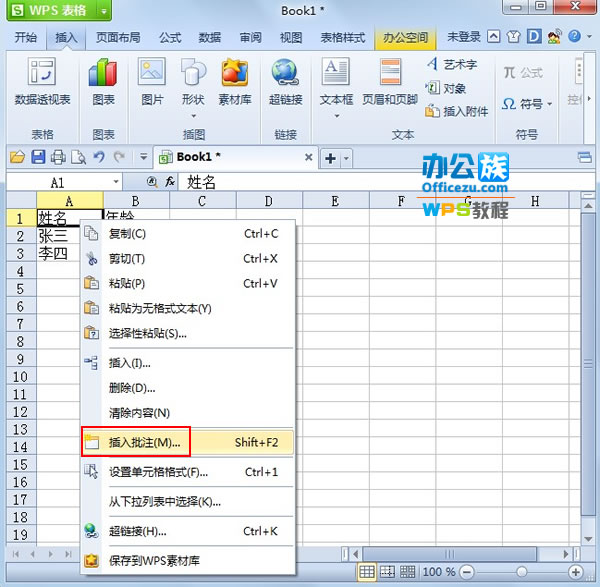
Task: Expand quick access toolbar customization arrow
Action: point(143,157)
